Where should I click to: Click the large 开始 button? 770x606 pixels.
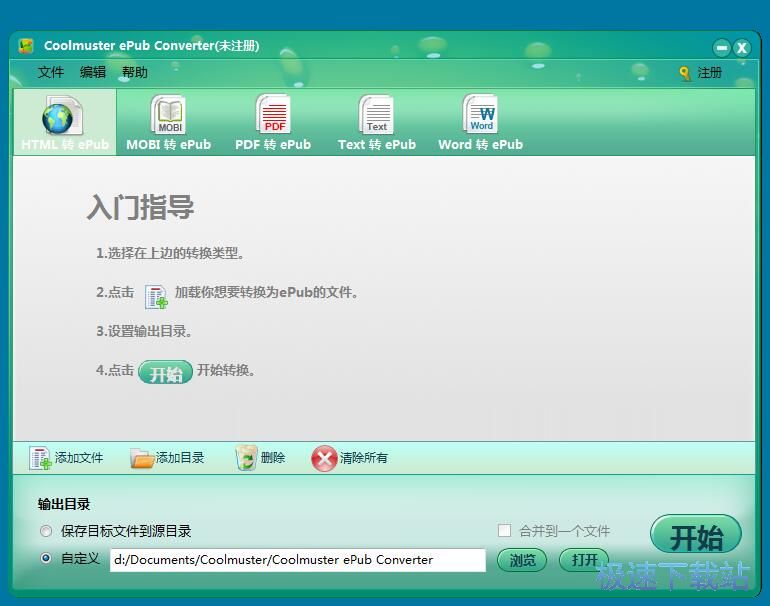696,536
